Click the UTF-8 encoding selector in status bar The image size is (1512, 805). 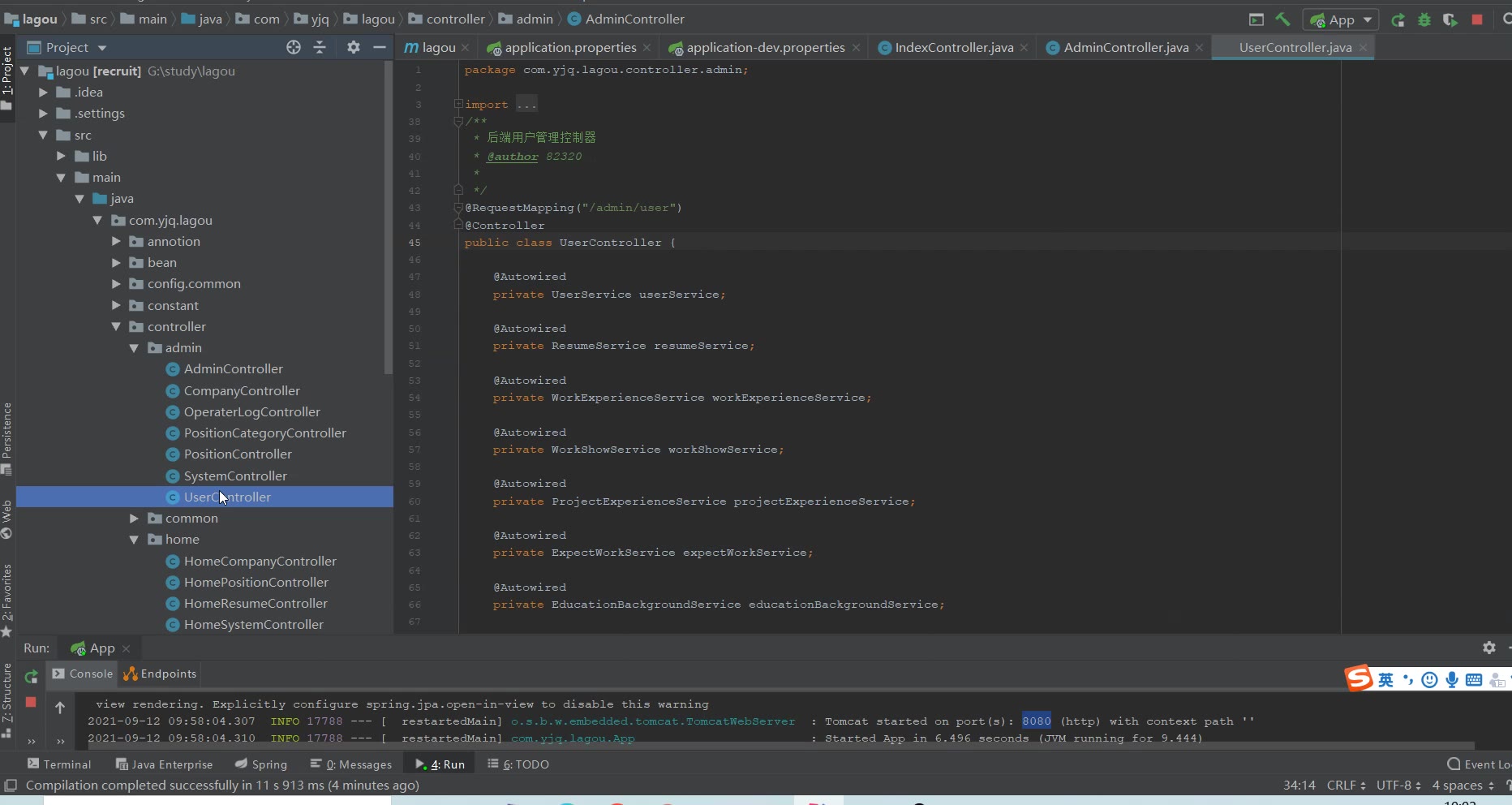[x=1398, y=785]
